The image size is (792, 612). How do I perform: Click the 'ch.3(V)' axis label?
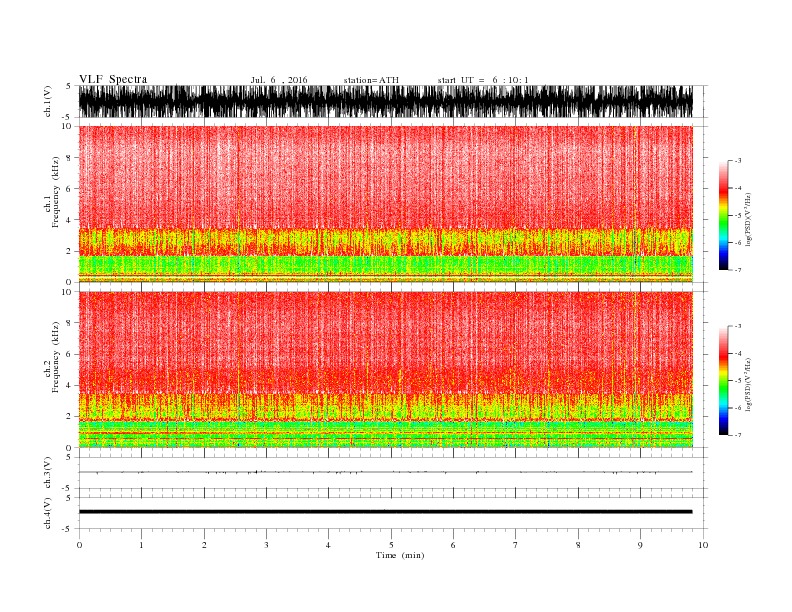(48, 473)
